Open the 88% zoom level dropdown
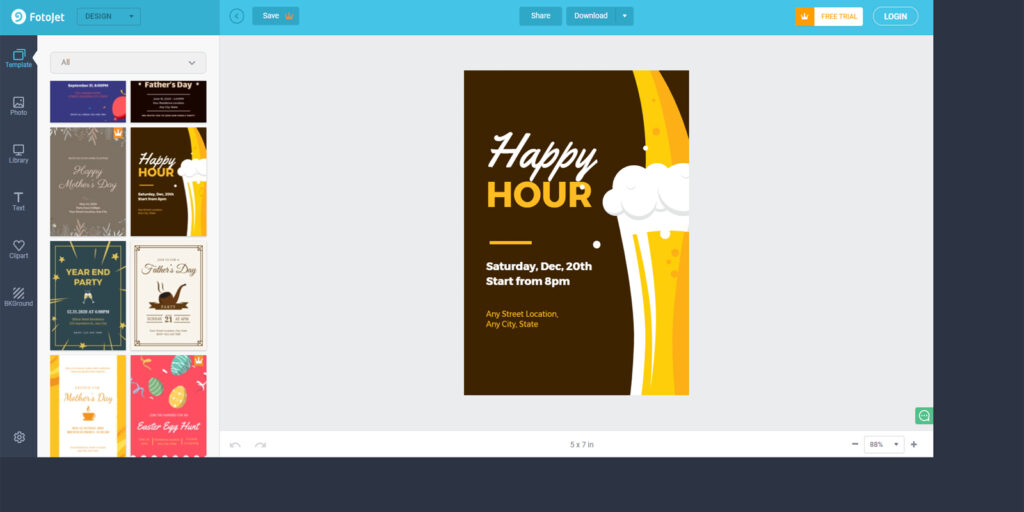 (x=884, y=444)
